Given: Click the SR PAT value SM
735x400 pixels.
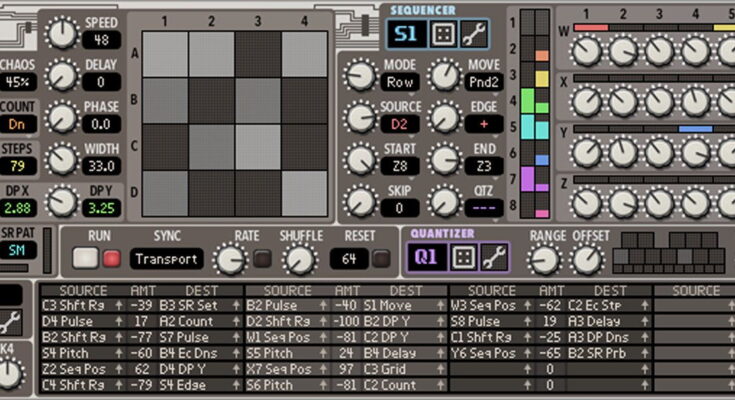Looking at the screenshot, I should 18,249.
